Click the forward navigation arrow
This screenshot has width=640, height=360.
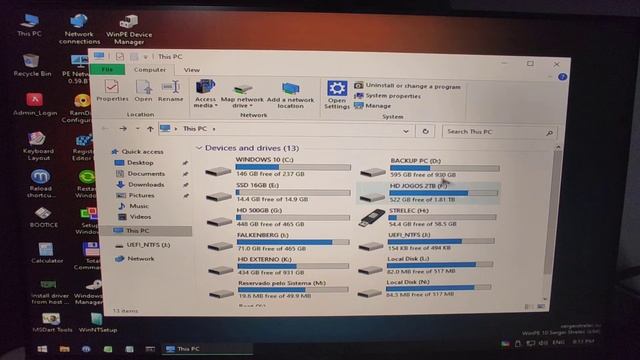123,129
